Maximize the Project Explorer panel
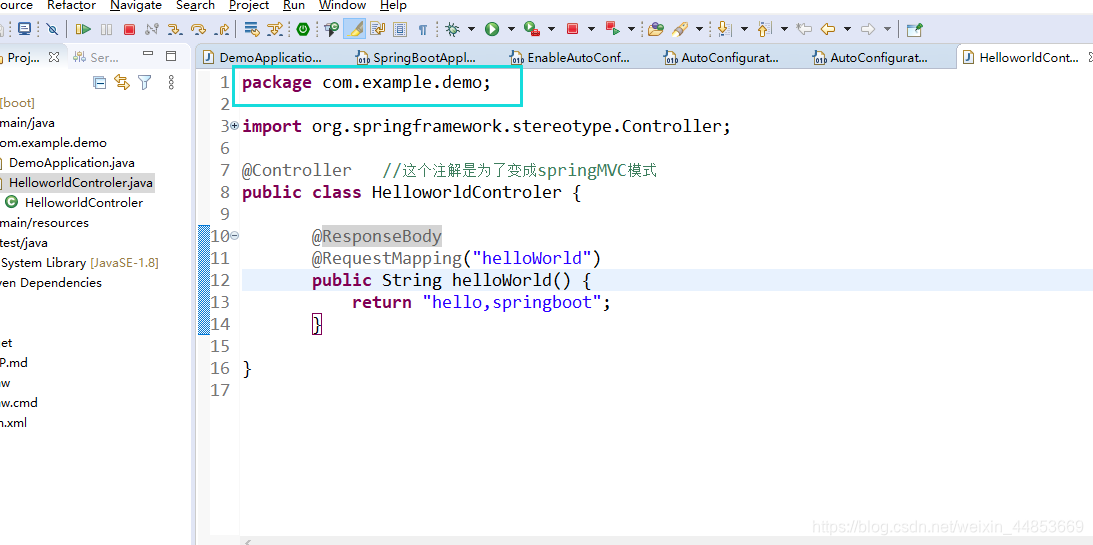 (171, 56)
